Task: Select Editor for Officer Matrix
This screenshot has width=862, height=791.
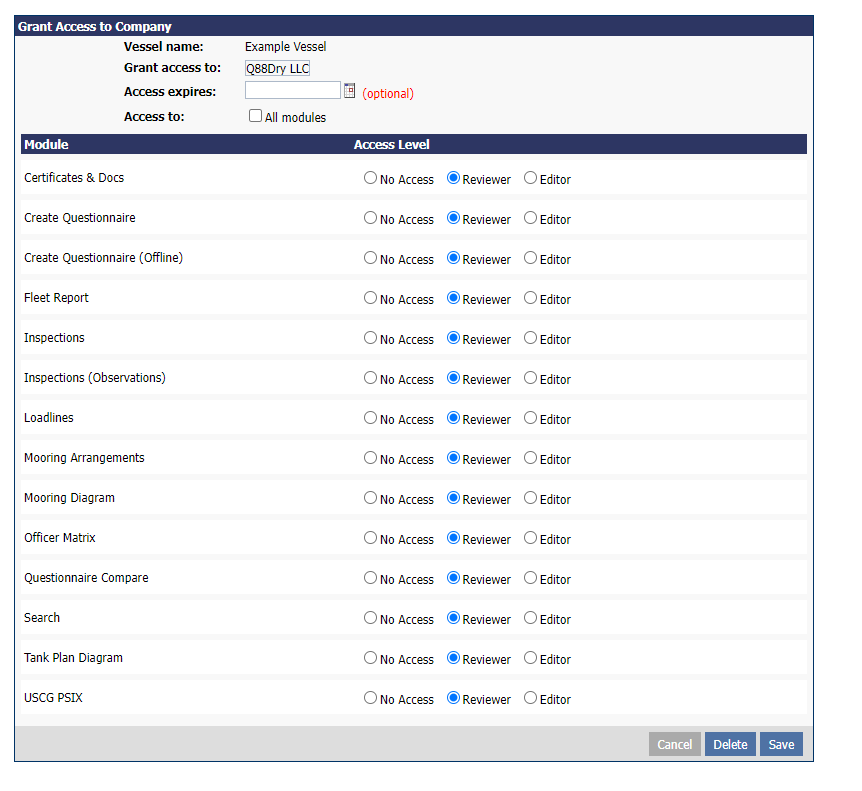Action: pos(530,538)
